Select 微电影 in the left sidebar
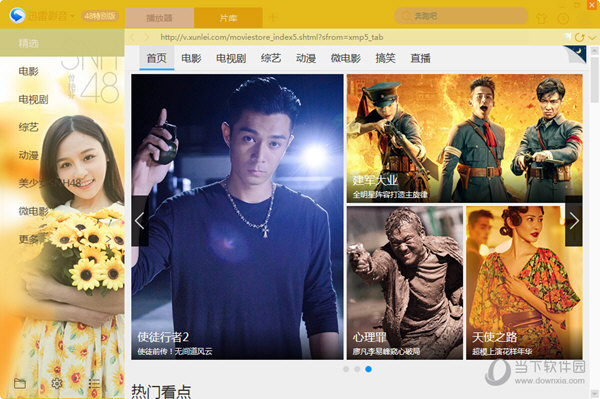 coord(34,211)
